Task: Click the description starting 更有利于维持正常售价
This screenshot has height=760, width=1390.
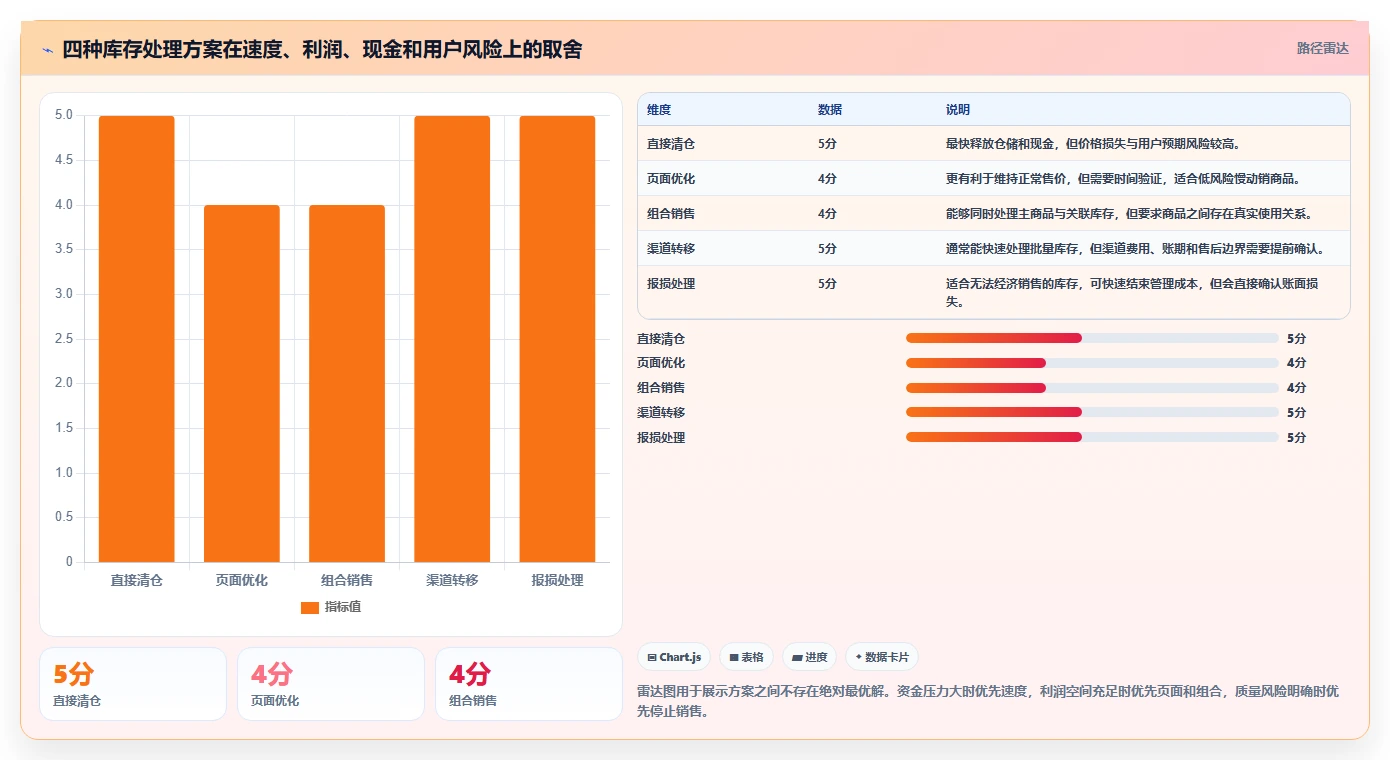Action: (1123, 179)
